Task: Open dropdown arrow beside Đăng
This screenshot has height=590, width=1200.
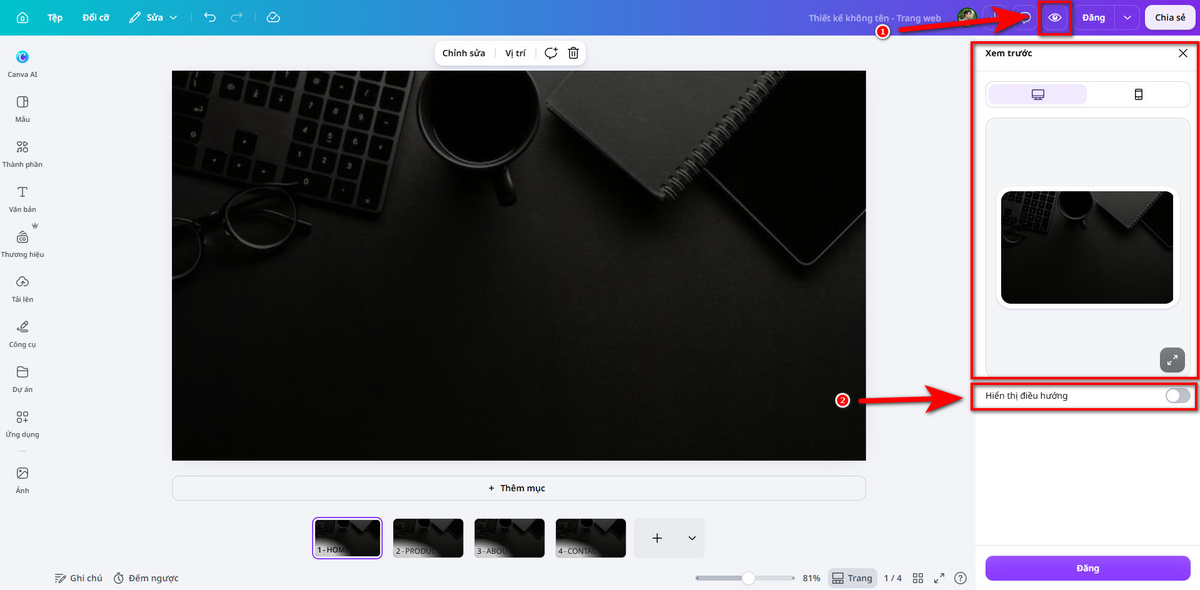Action: 1127,18
